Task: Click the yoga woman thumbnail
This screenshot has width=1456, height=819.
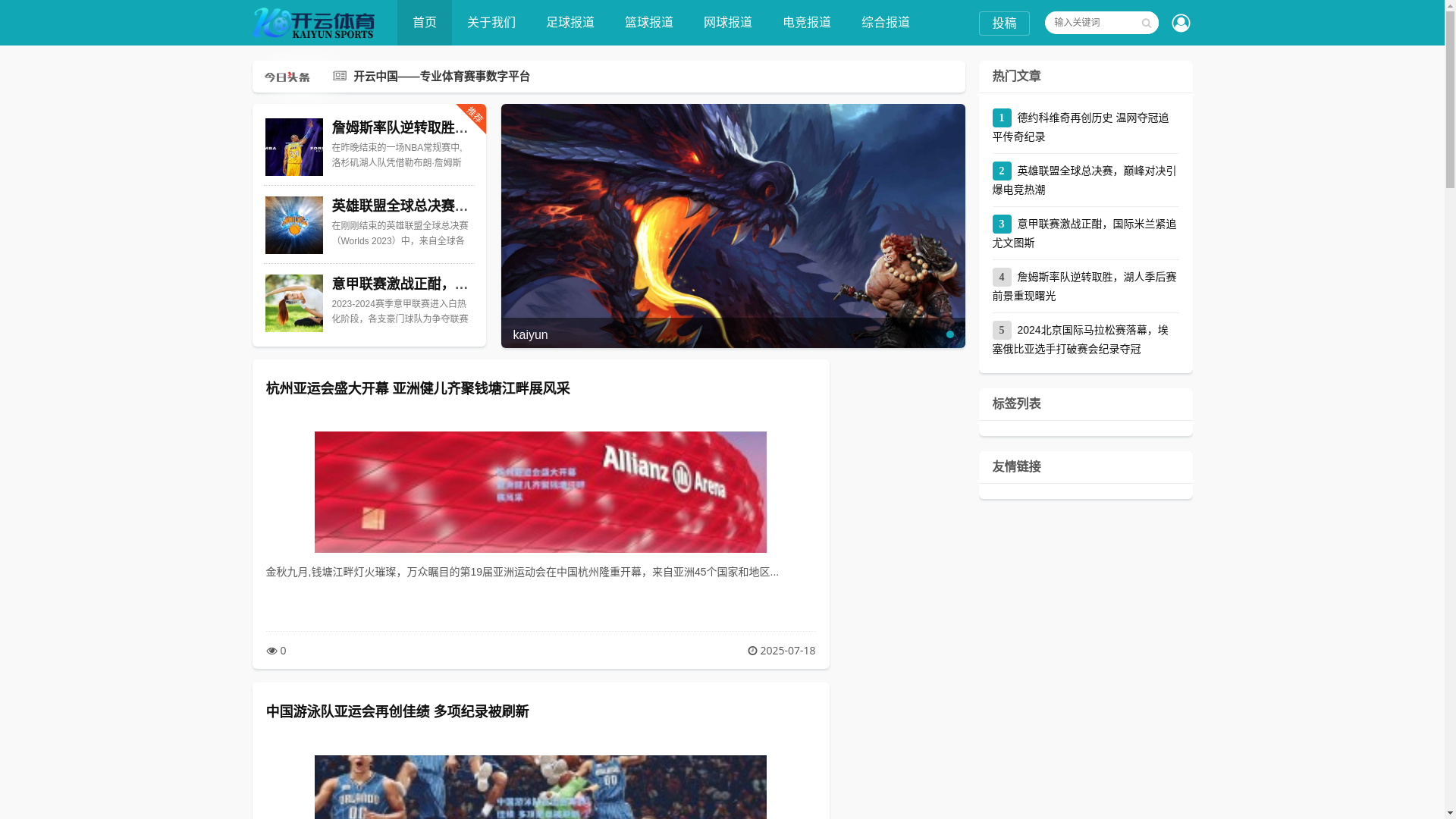Action: 294,303
